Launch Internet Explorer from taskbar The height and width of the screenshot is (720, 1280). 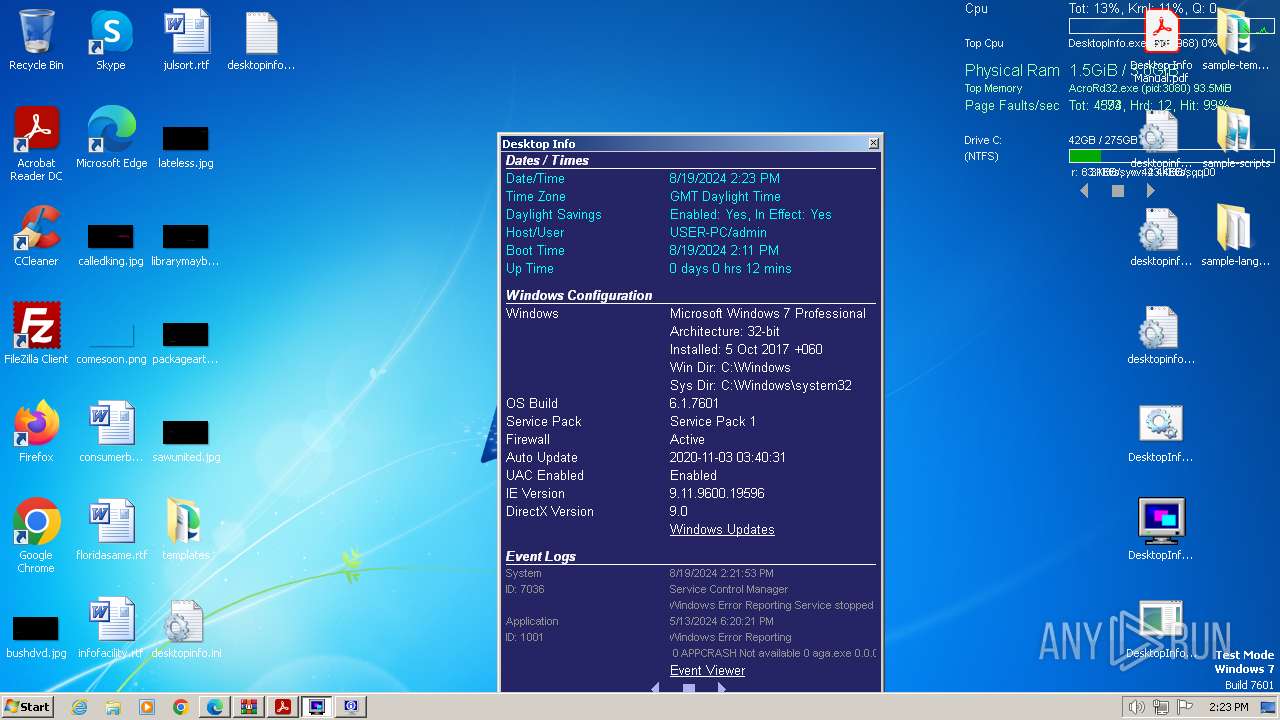pyautogui.click(x=80, y=707)
